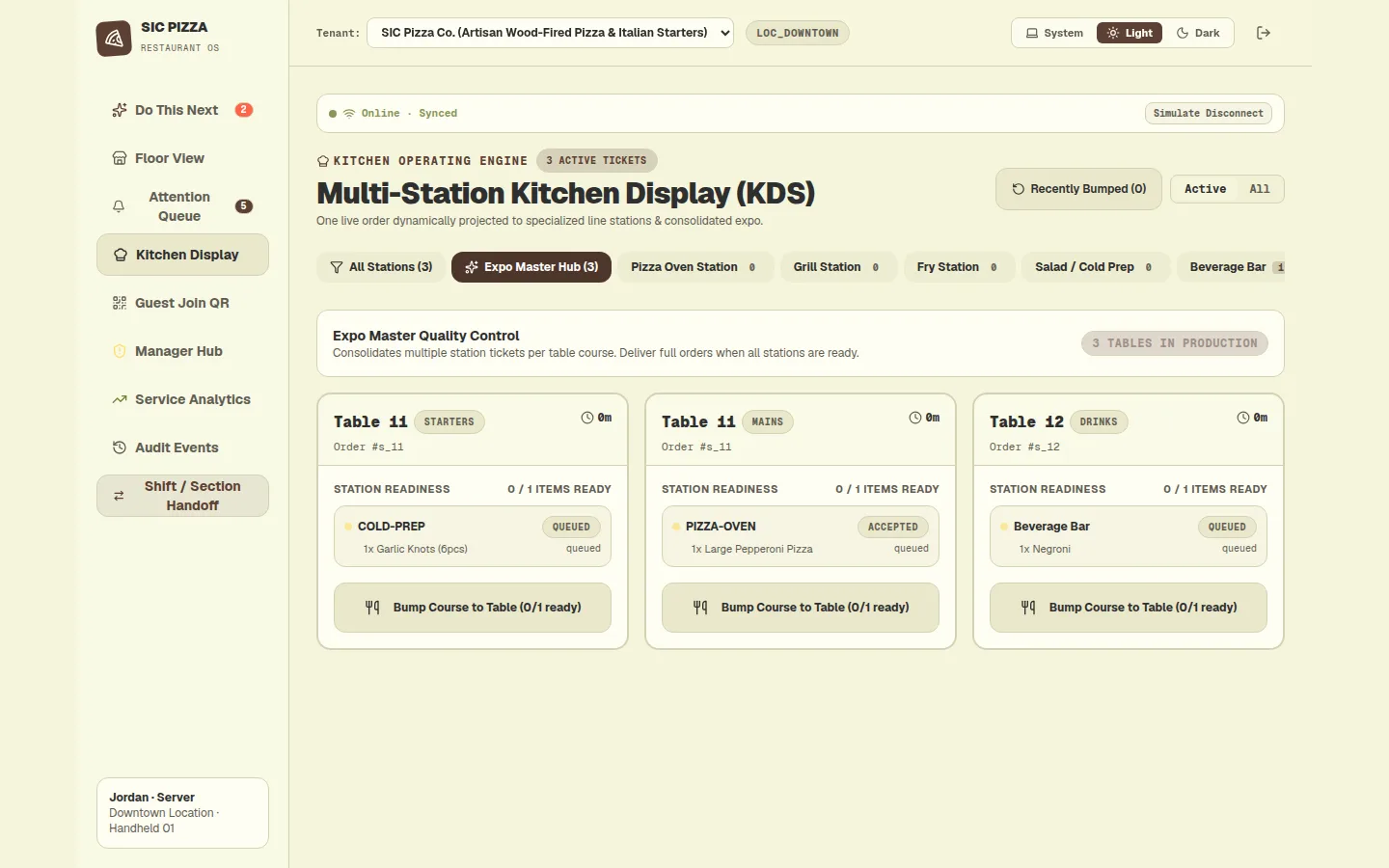The width and height of the screenshot is (1389, 868).
Task: Click clock icon on Table 11 Starters card
Action: 587,418
